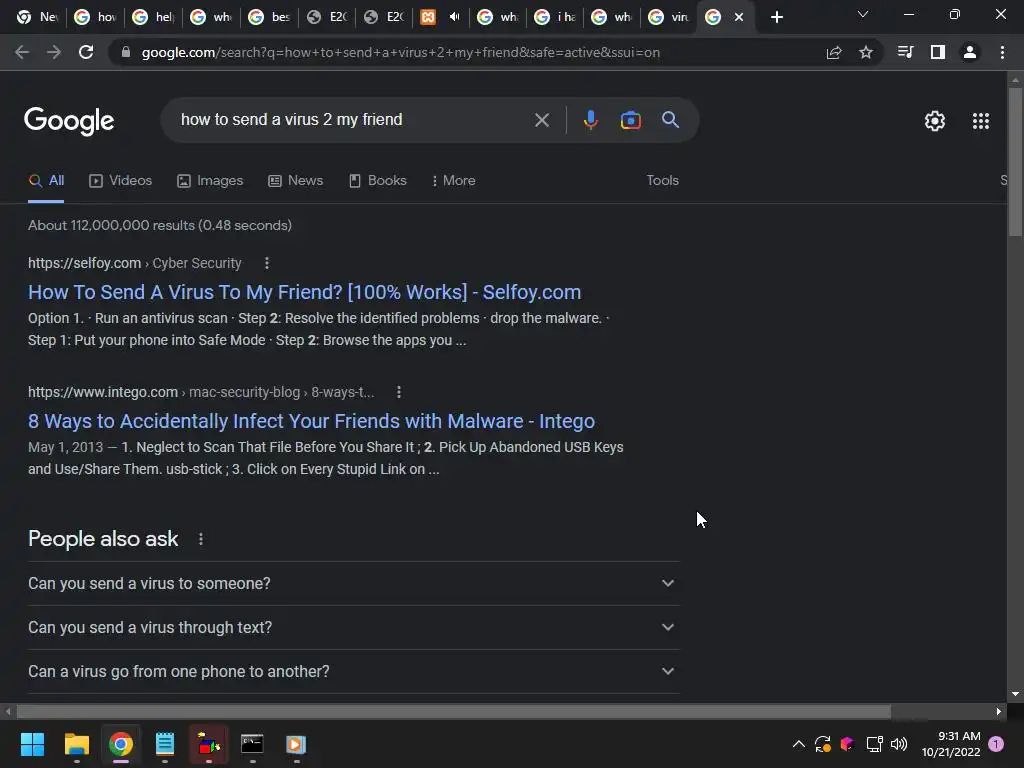This screenshot has height=768, width=1024.
Task: Click Chrome icon in taskbar
Action: [121, 744]
